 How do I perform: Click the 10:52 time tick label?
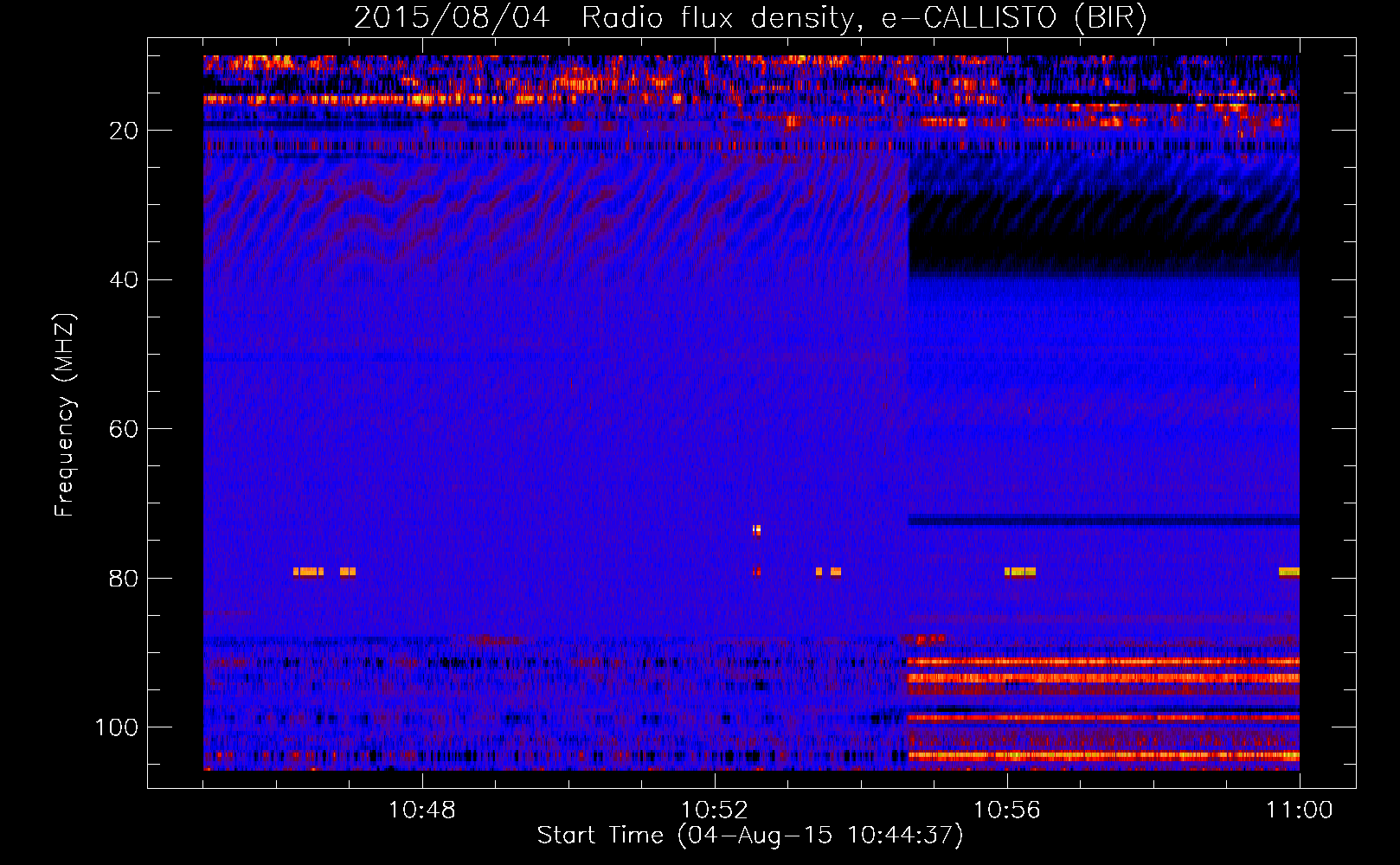coord(715,811)
